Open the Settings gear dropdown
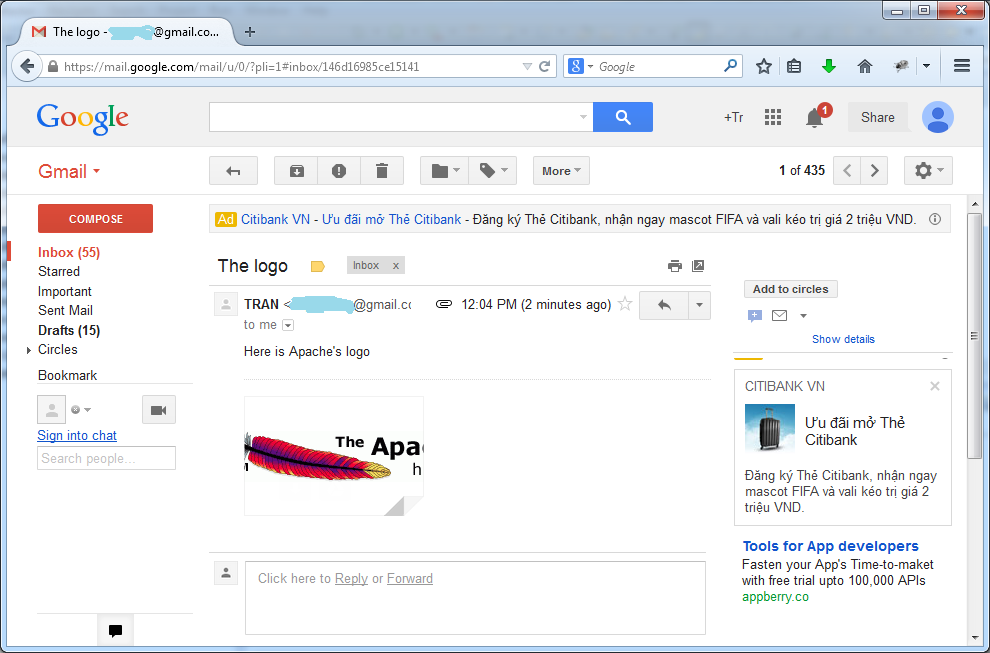Viewport: 990px width, 653px height. point(928,171)
